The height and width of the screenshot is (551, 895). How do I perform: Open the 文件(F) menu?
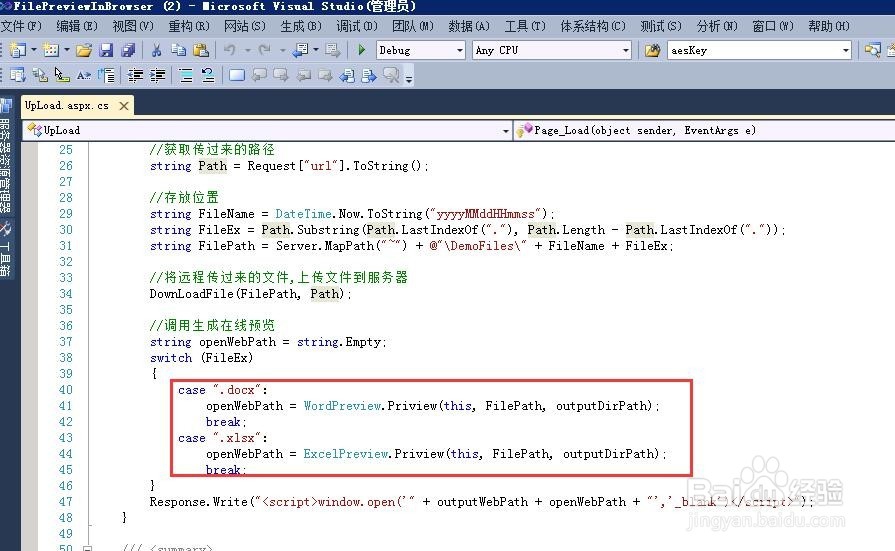click(x=21, y=26)
